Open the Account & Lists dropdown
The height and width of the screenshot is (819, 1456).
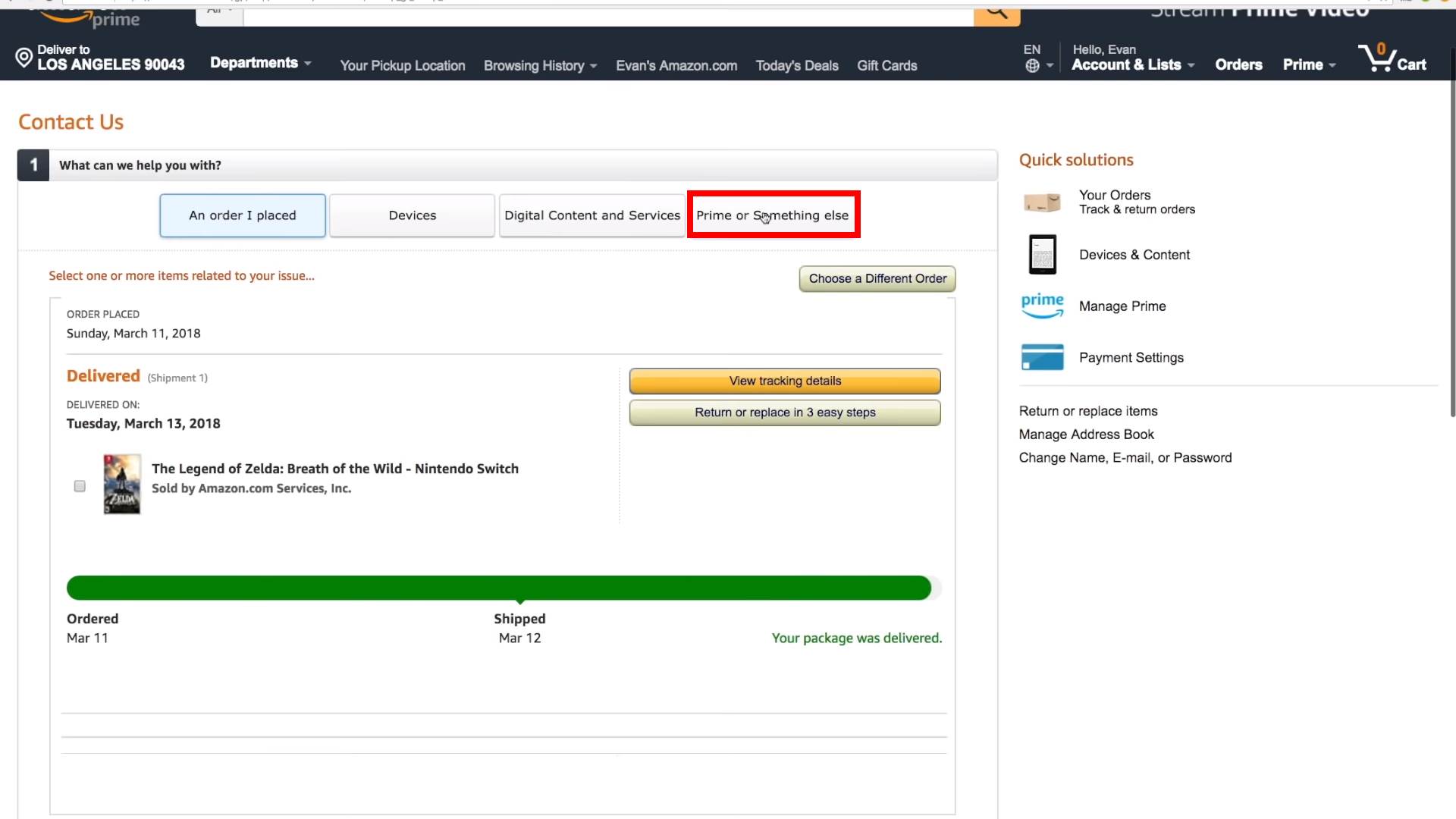[x=1132, y=65]
